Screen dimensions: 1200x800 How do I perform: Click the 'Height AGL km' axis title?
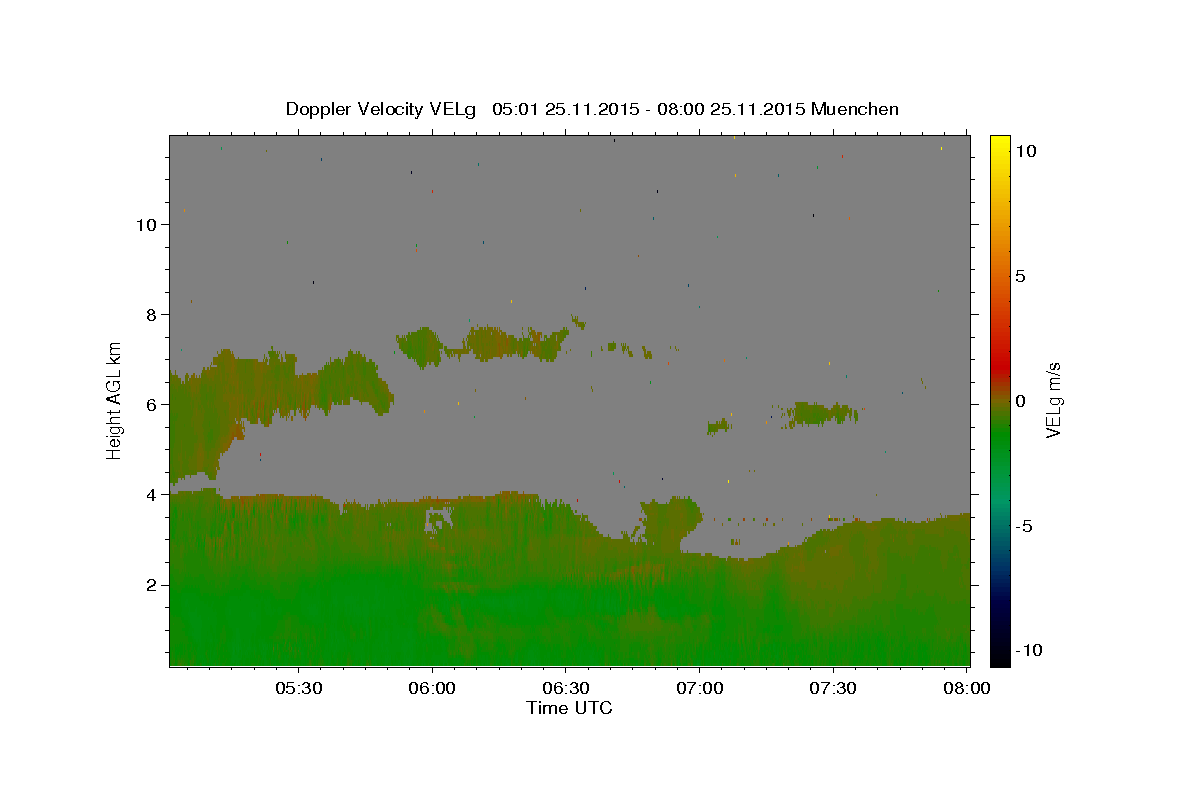point(115,399)
